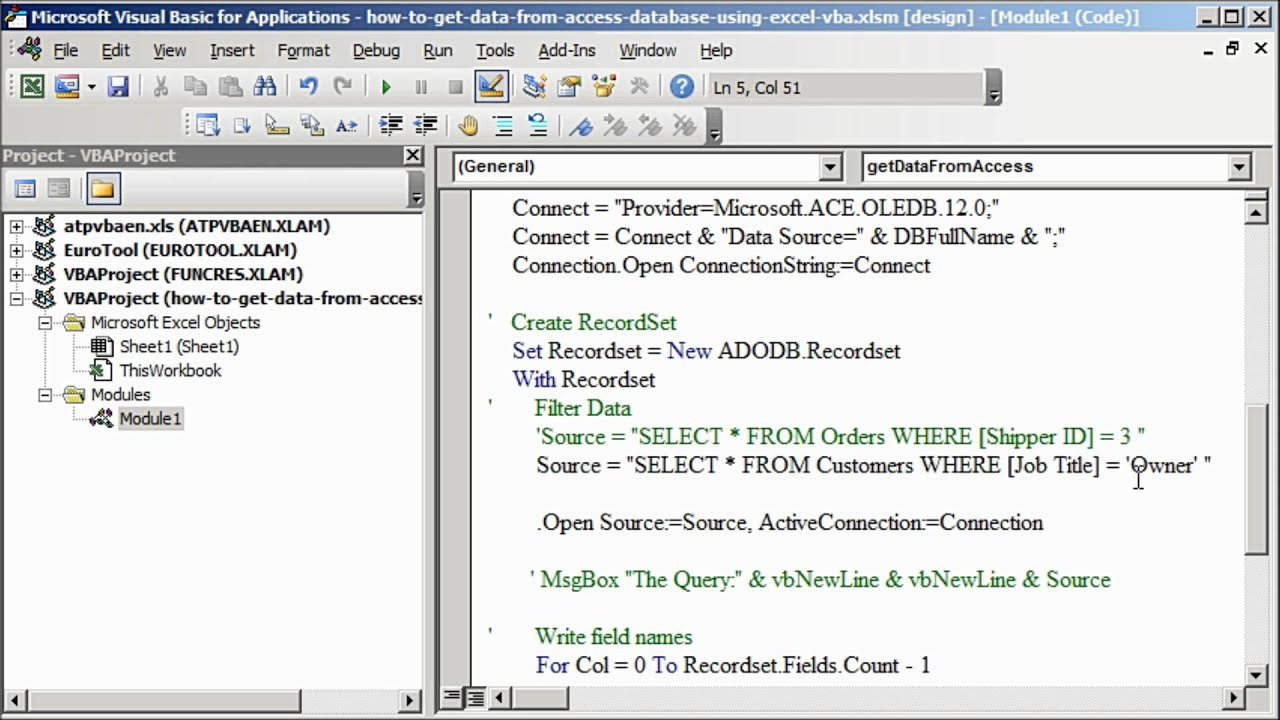1280x720 pixels.
Task: Click the Undo arrow in the toolbar
Action: (x=308, y=87)
